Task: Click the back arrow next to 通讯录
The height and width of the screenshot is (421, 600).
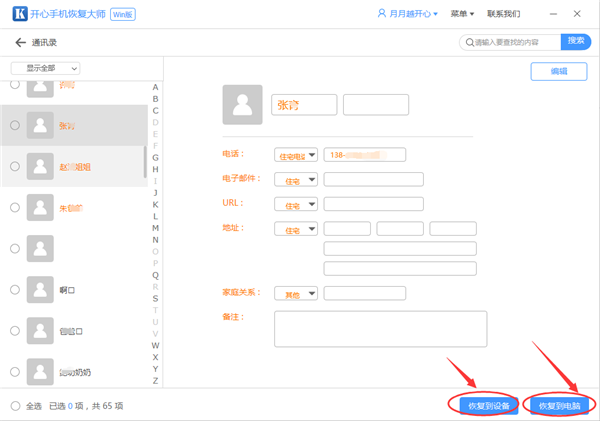Action: [20, 42]
